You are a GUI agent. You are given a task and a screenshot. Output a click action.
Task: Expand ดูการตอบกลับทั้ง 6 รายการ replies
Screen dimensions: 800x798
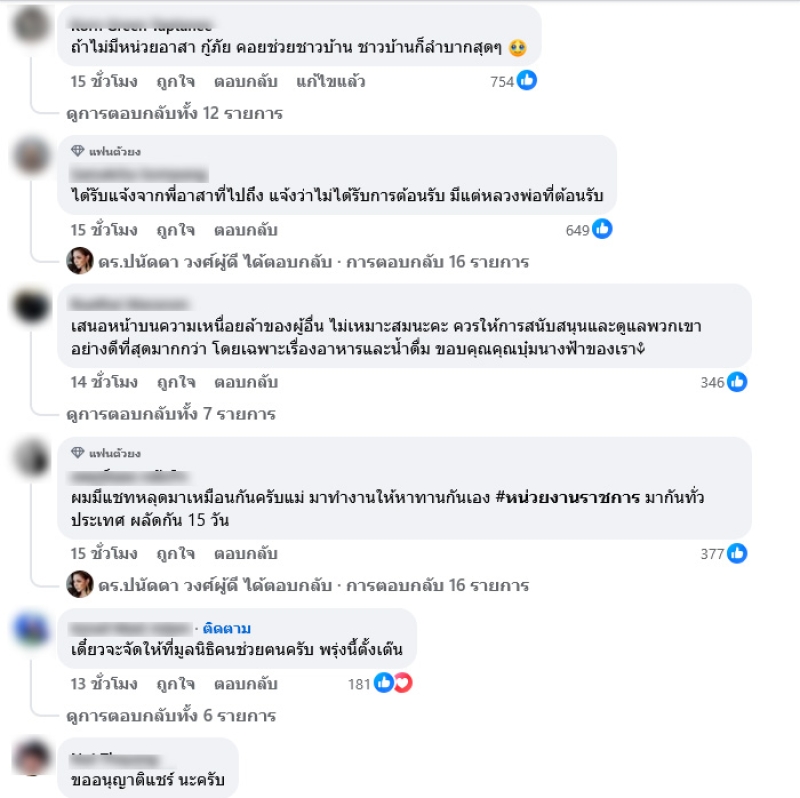pos(171,716)
